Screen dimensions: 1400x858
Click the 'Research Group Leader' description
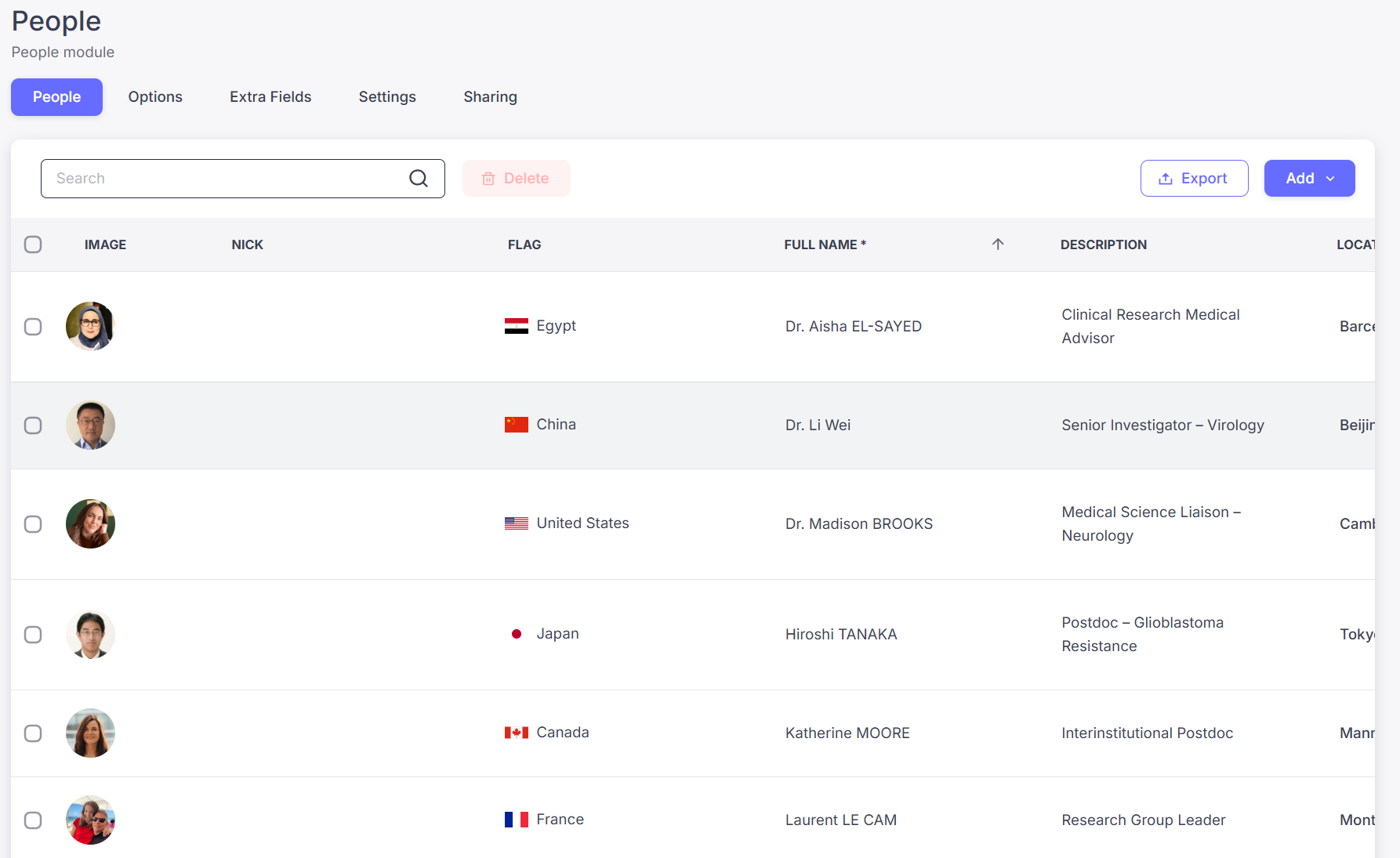[x=1143, y=820]
